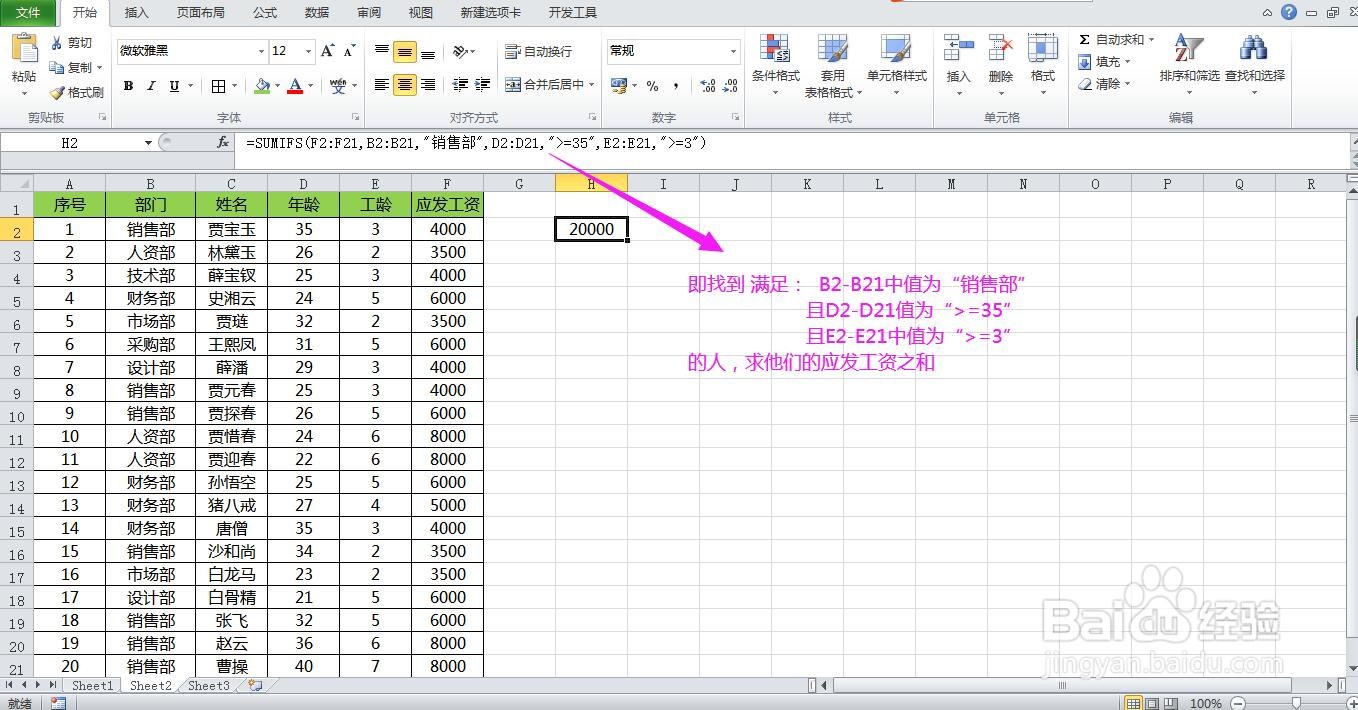Toggle align text left

tap(382, 85)
